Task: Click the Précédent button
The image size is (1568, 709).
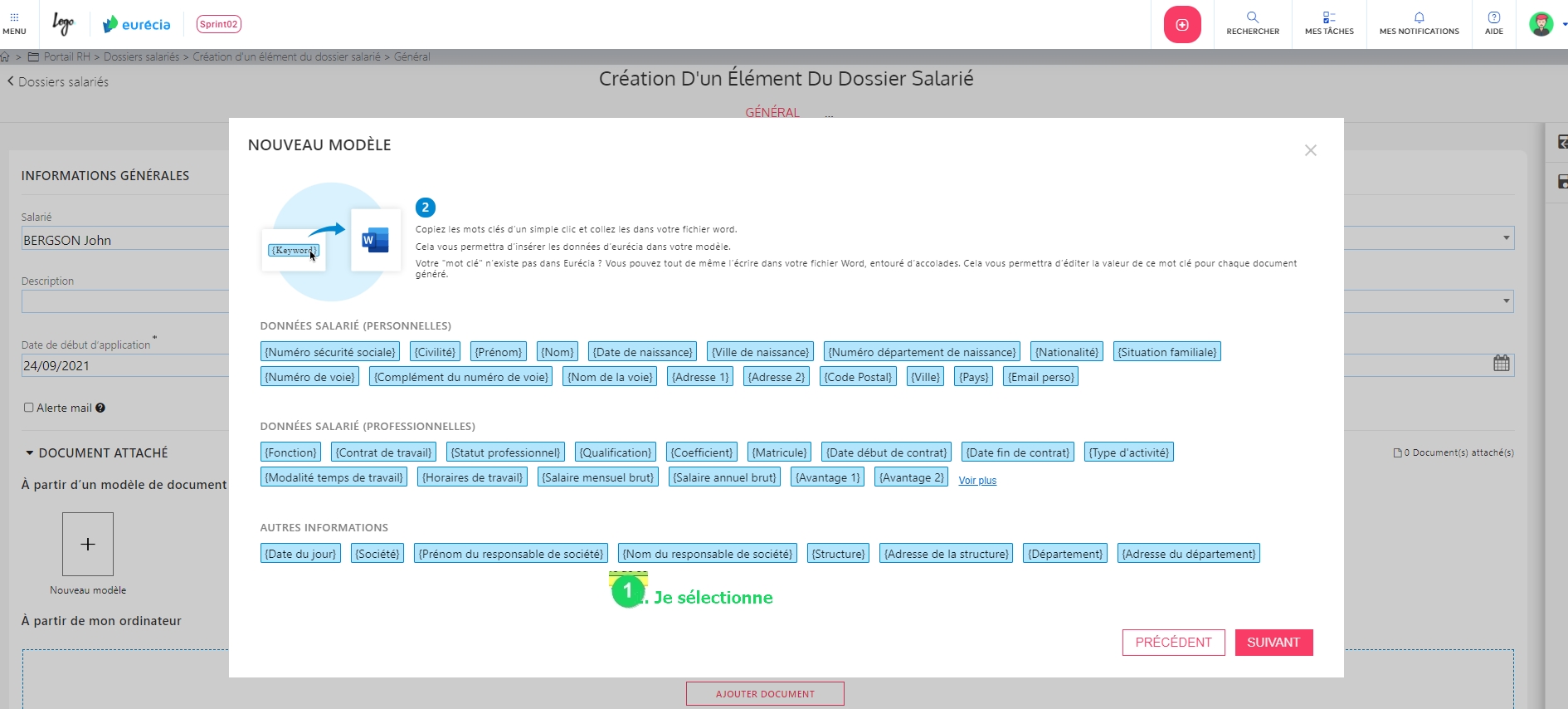Action: pyautogui.click(x=1173, y=643)
